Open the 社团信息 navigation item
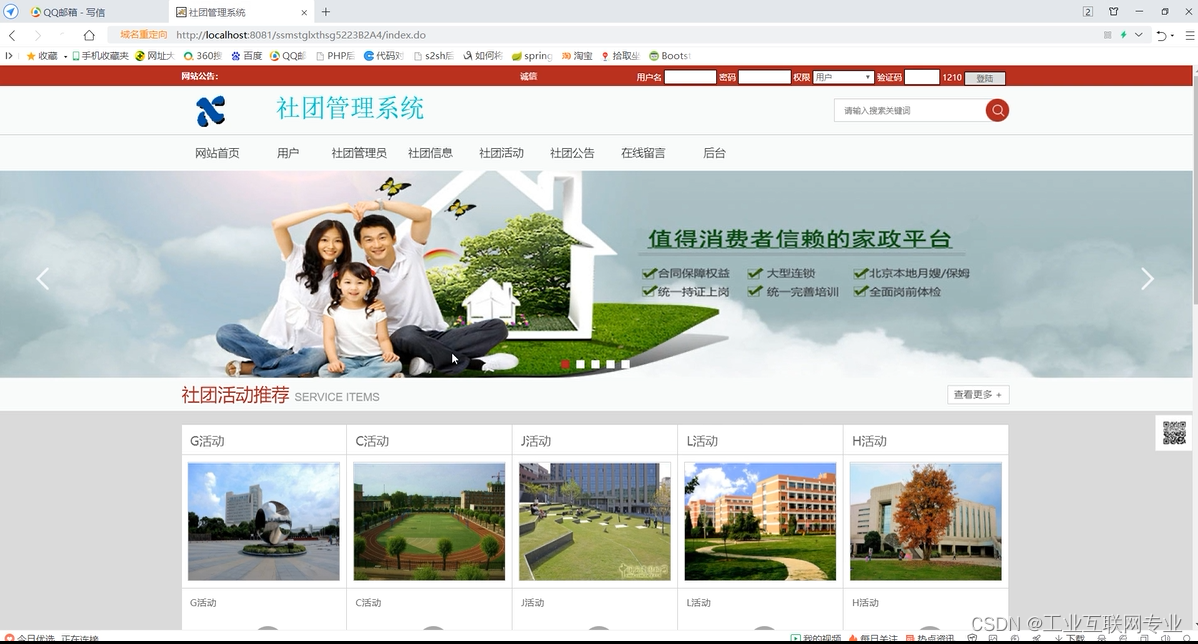Viewport: 1198px width, 644px height. click(430, 153)
